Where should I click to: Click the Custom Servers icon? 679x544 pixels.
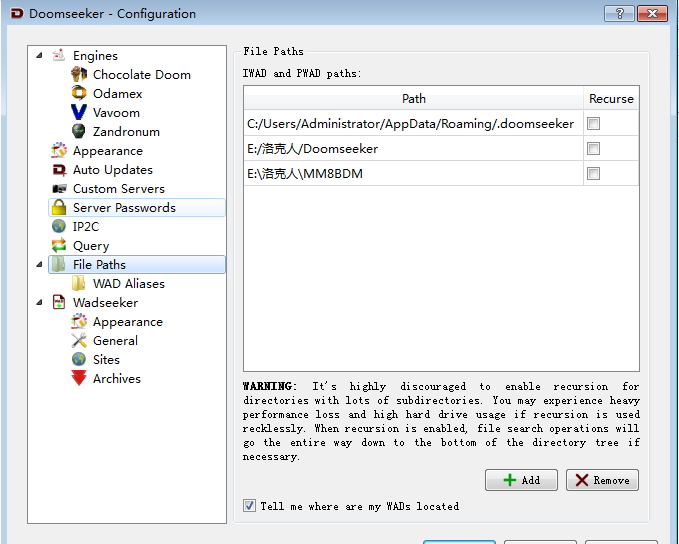pos(58,188)
